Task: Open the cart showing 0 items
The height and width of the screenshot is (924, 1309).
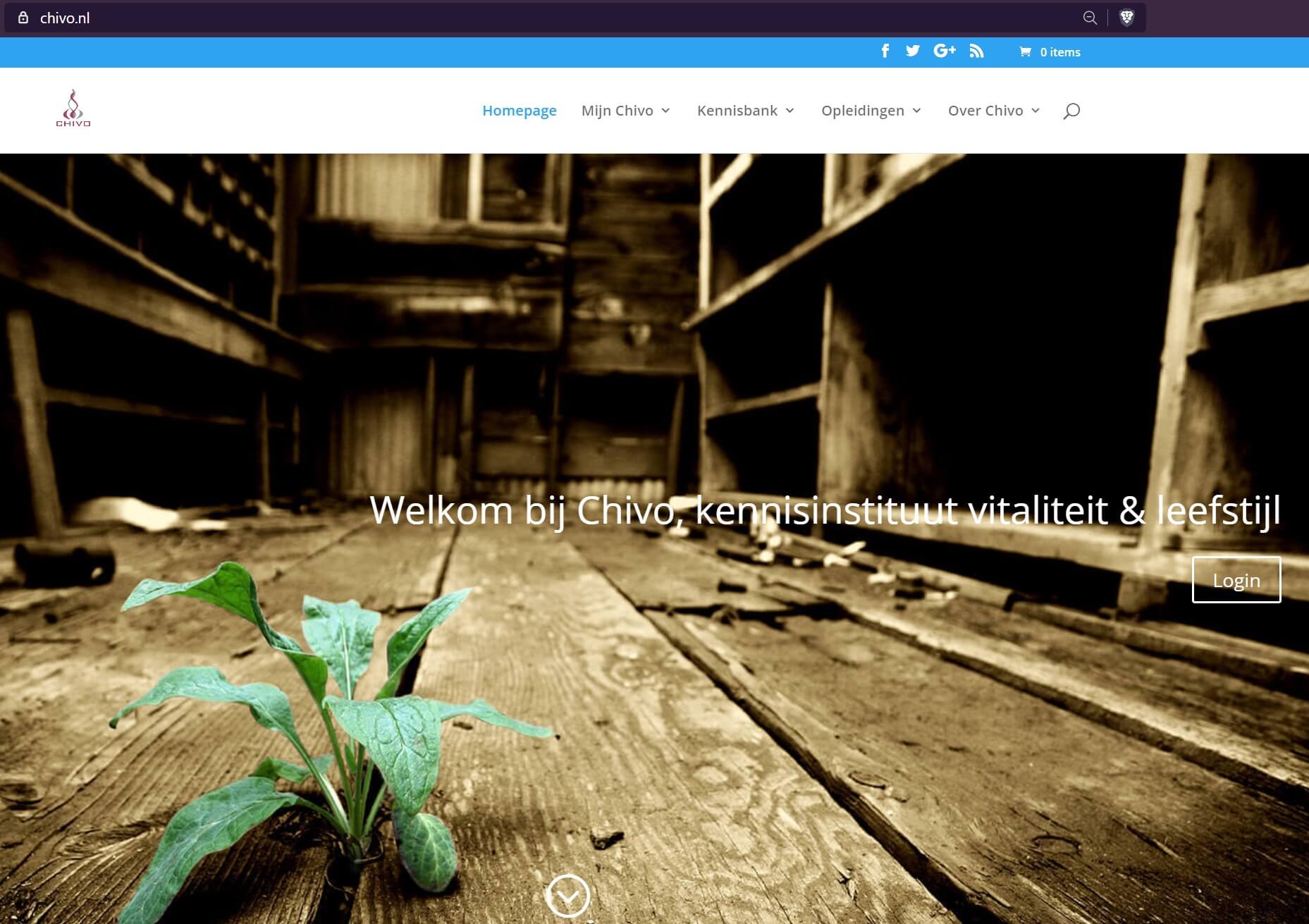Action: [x=1050, y=51]
